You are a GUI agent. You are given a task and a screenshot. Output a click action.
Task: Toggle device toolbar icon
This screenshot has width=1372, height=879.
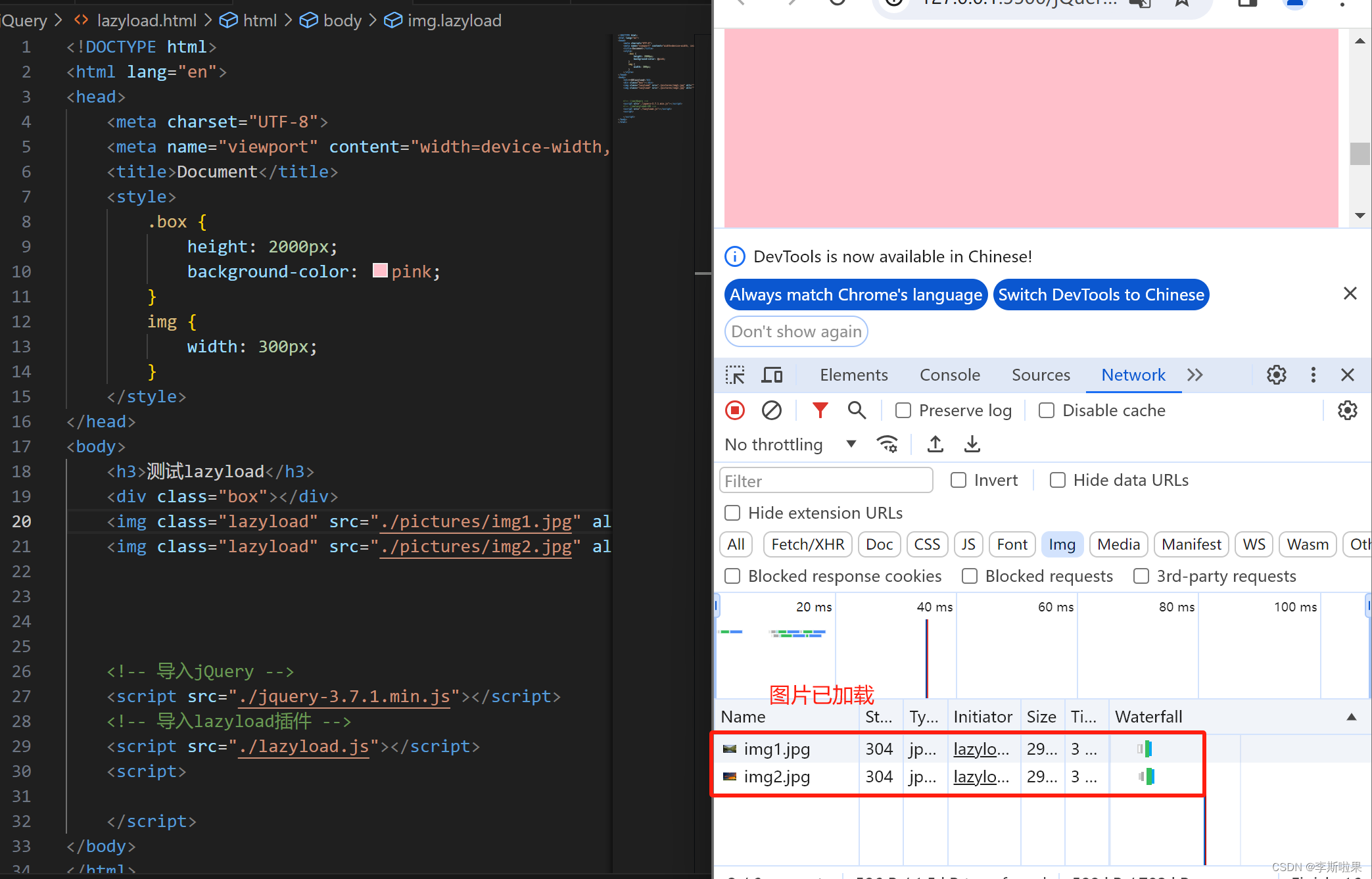tap(772, 375)
